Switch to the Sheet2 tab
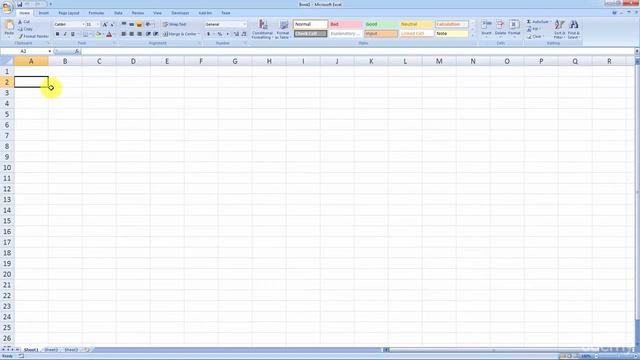Image resolution: width=640 pixels, height=360 pixels. (x=51, y=350)
